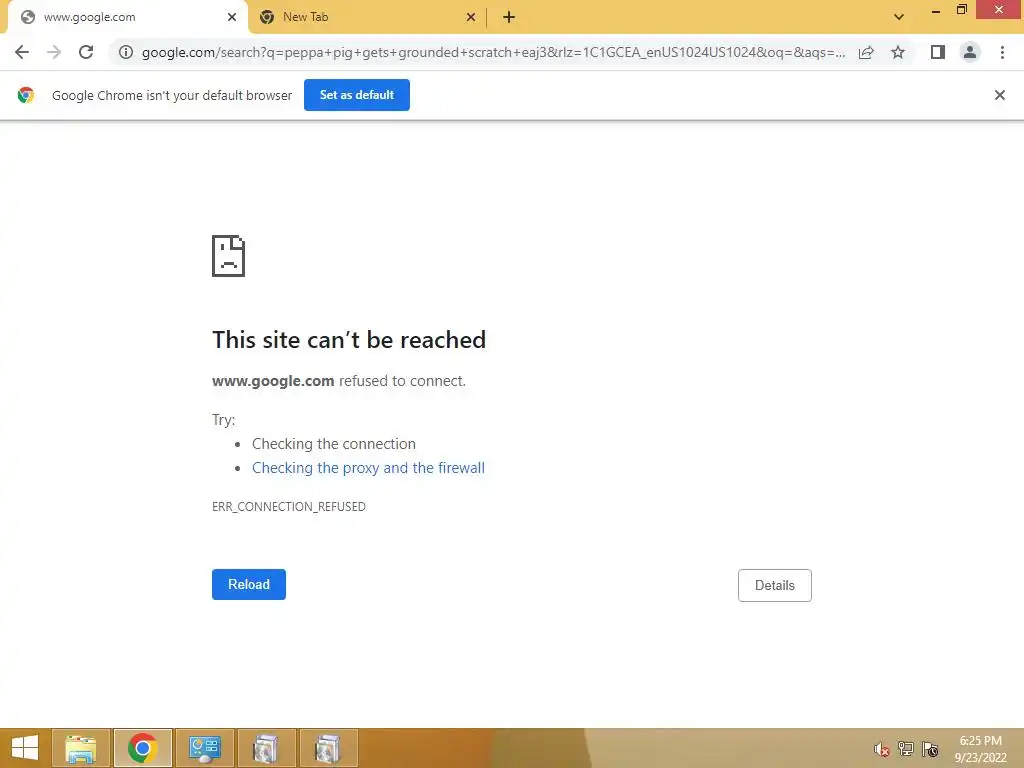The height and width of the screenshot is (768, 1024).
Task: Click the muted volume tray icon
Action: click(882, 750)
